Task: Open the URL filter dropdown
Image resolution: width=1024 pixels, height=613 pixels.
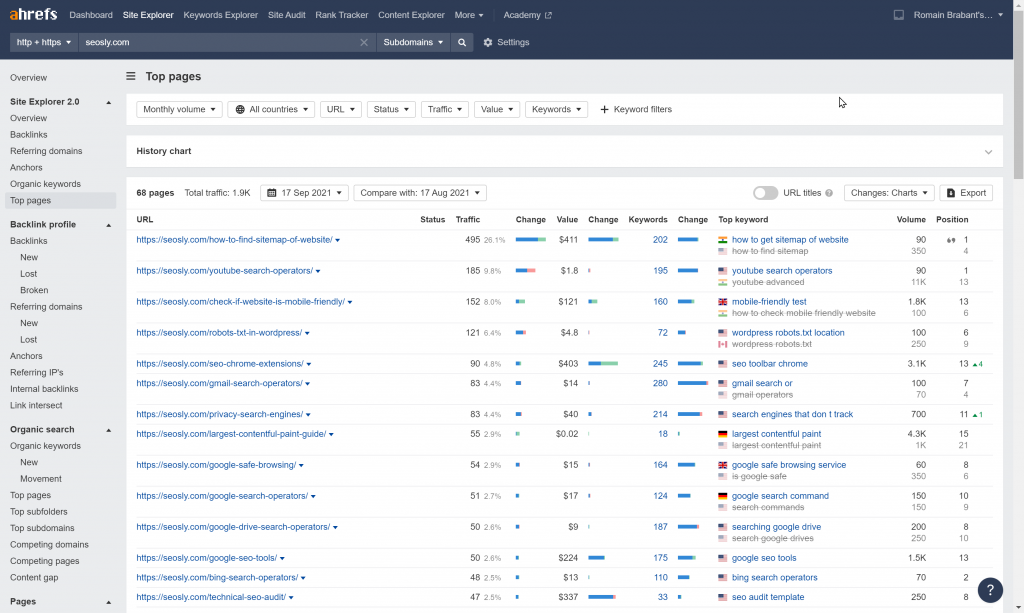Action: tap(340, 110)
